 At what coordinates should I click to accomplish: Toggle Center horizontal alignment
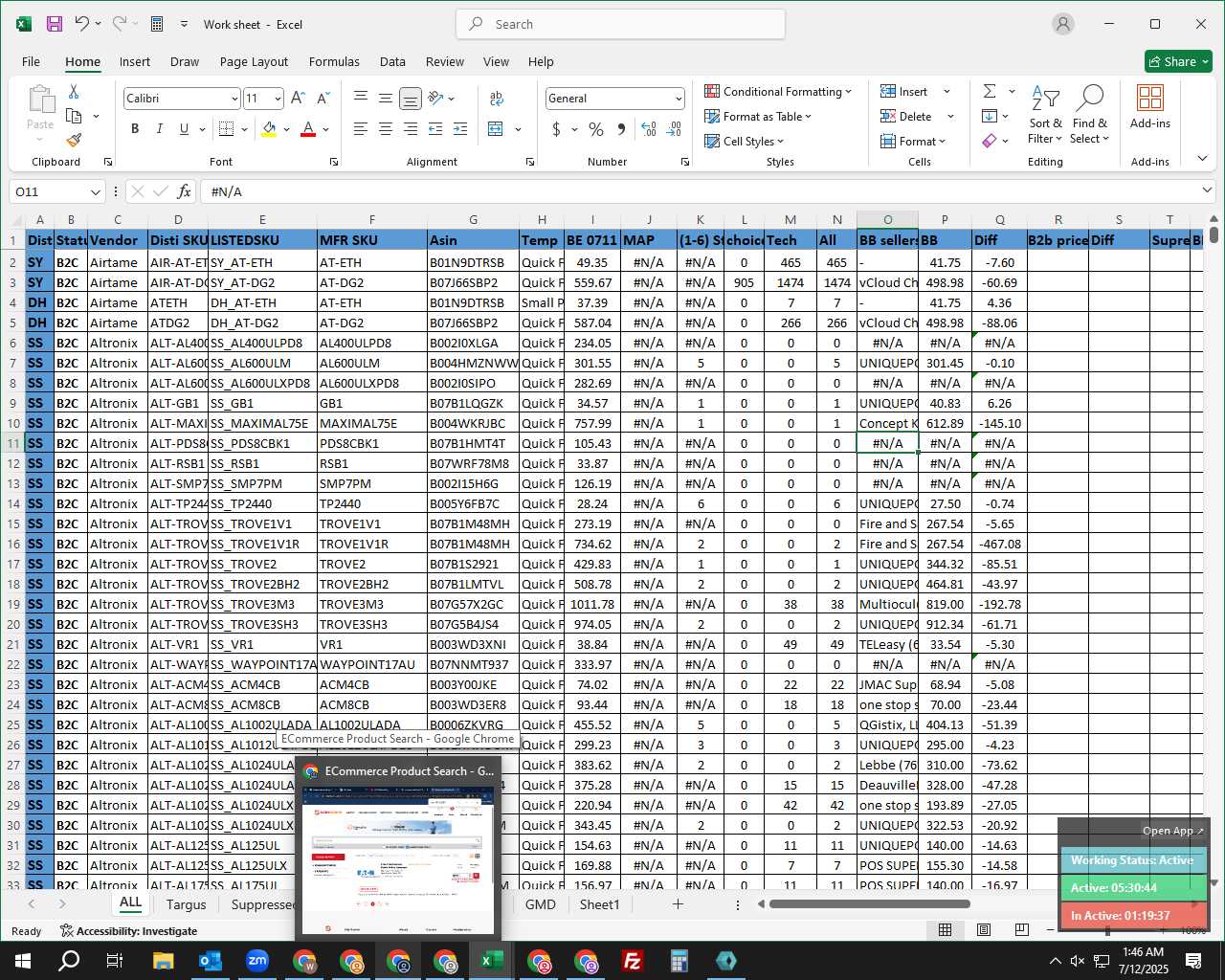point(385,128)
